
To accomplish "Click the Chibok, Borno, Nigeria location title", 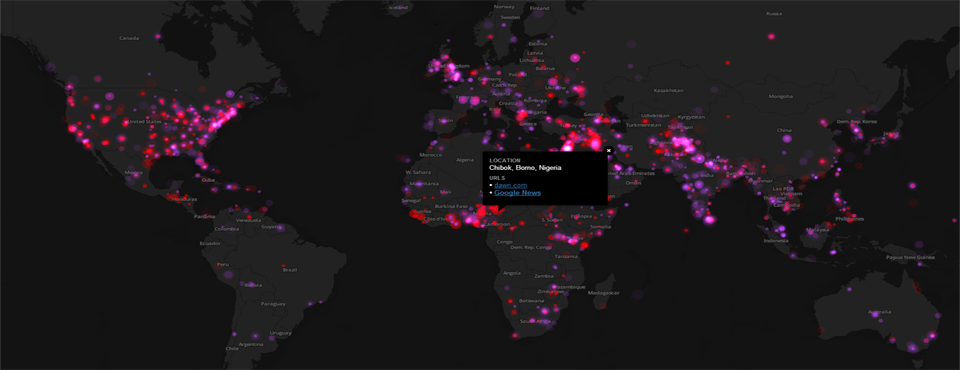I will [525, 167].
